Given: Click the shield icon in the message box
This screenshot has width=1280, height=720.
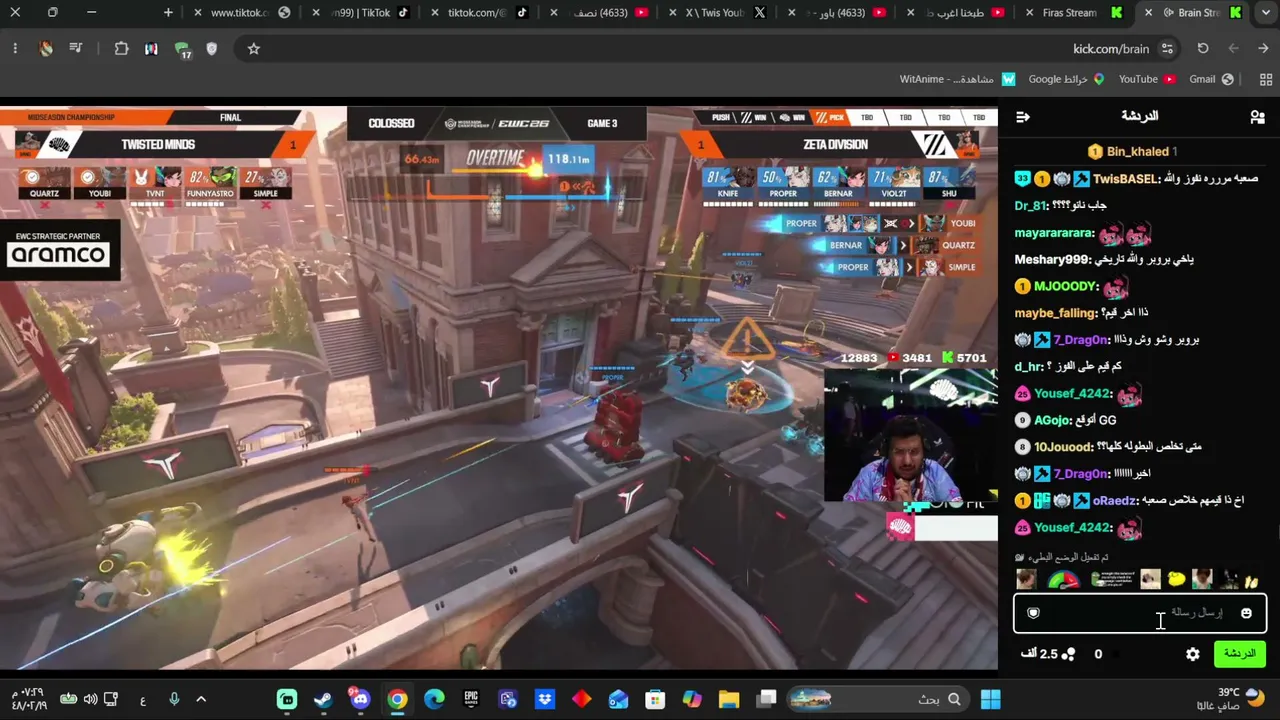Looking at the screenshot, I should tap(1034, 613).
